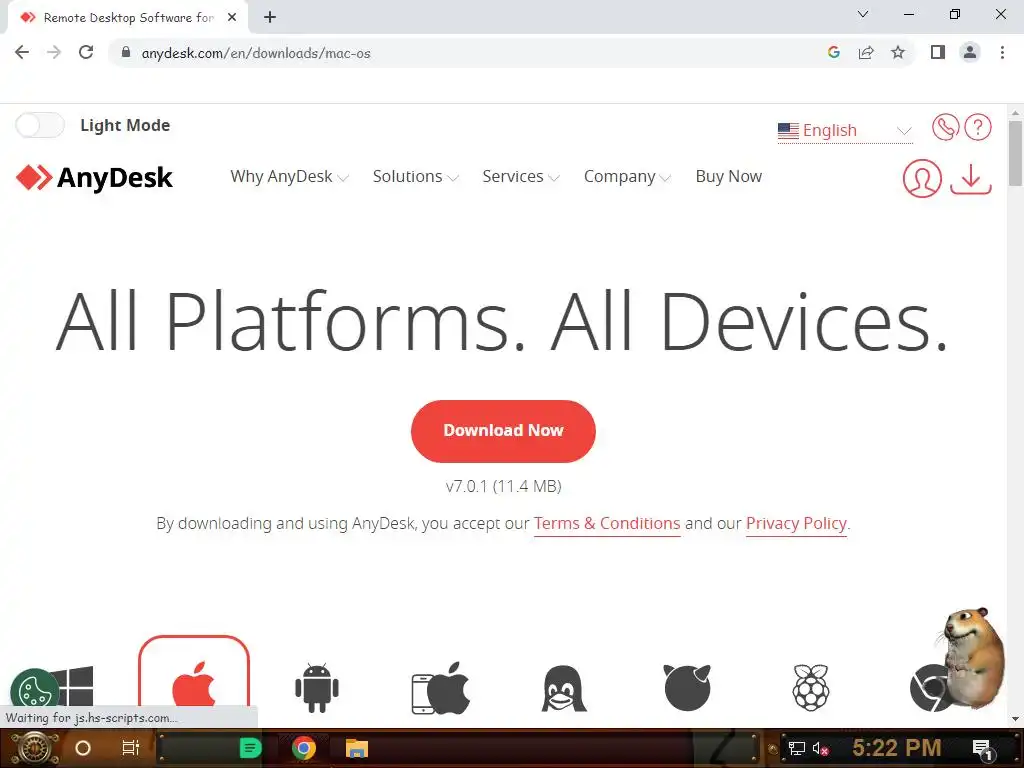The height and width of the screenshot is (768, 1024).
Task: Open the green notes app in taskbar
Action: 251,748
